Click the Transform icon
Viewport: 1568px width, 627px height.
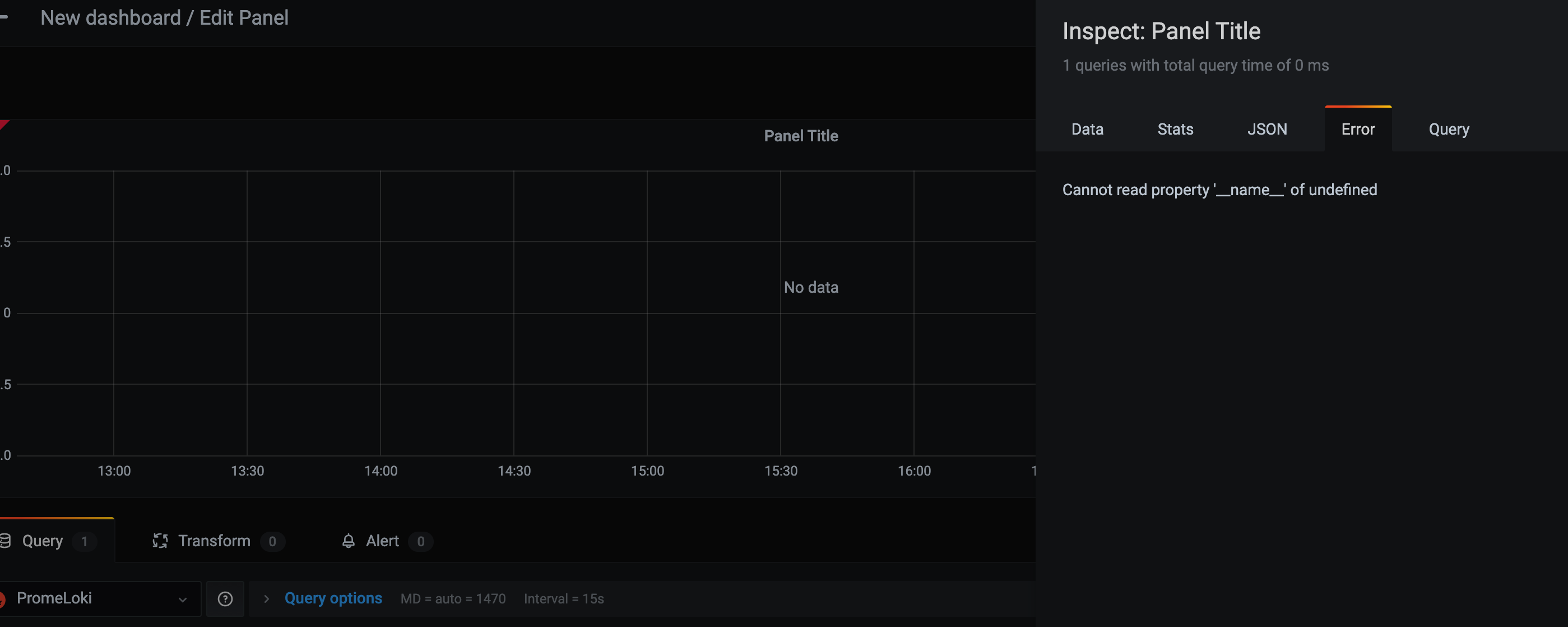coord(160,541)
